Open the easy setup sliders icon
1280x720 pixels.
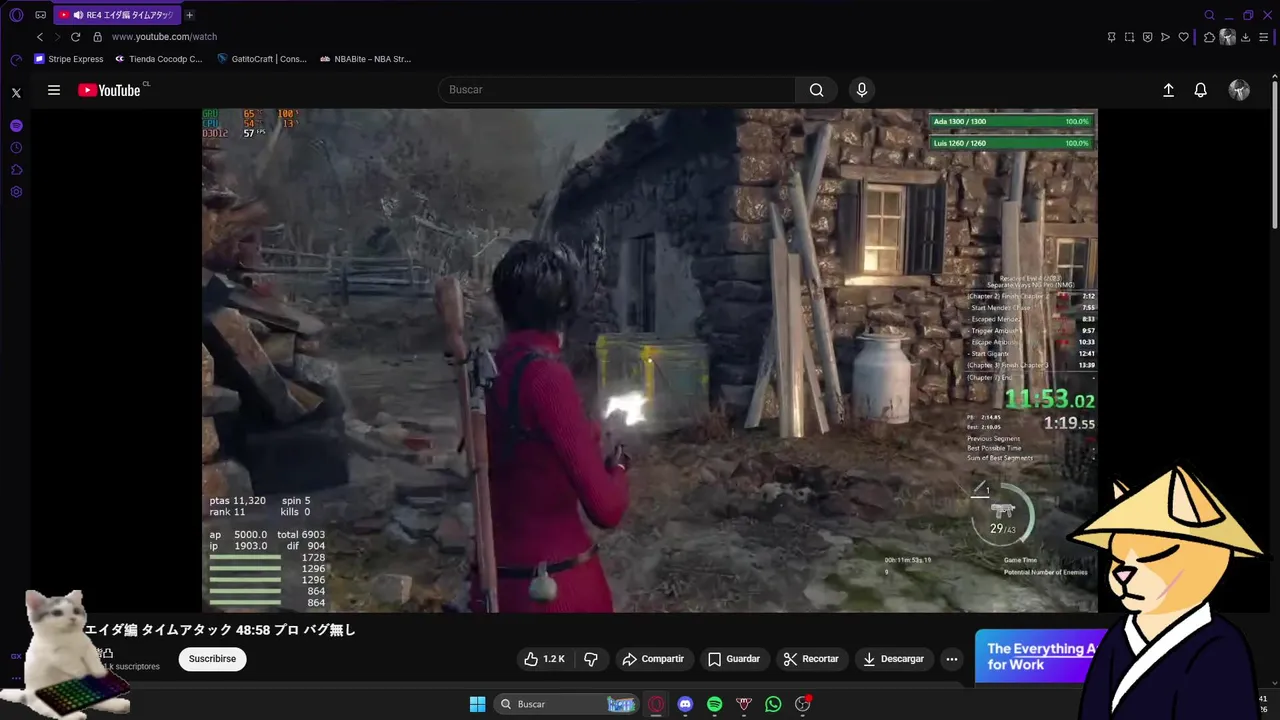1264,37
